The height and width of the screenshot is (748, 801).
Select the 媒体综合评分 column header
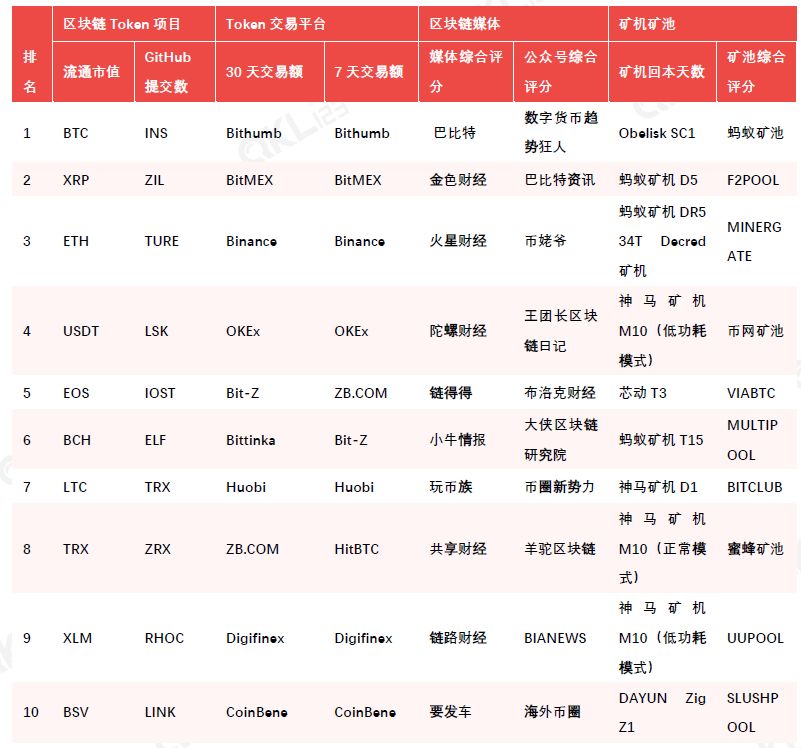tap(466, 72)
